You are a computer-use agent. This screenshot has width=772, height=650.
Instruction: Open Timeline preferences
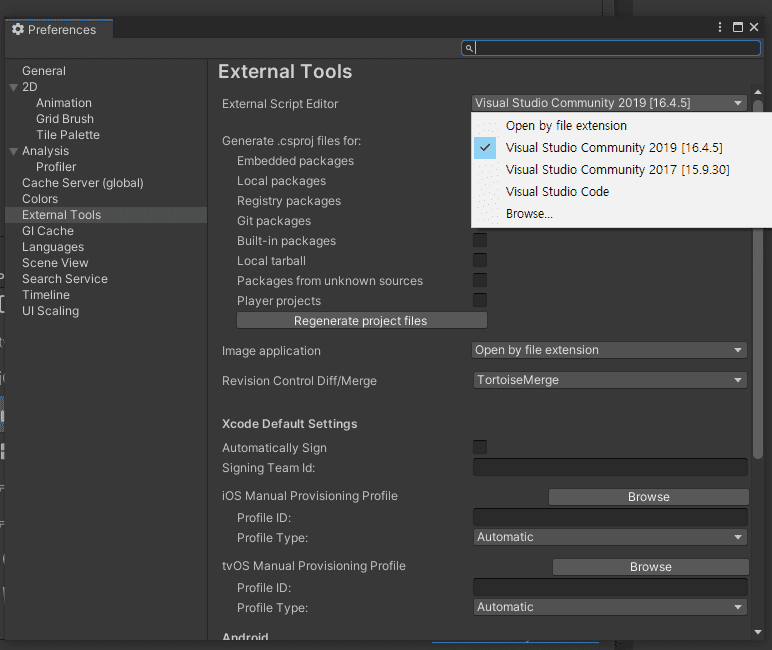pos(46,295)
